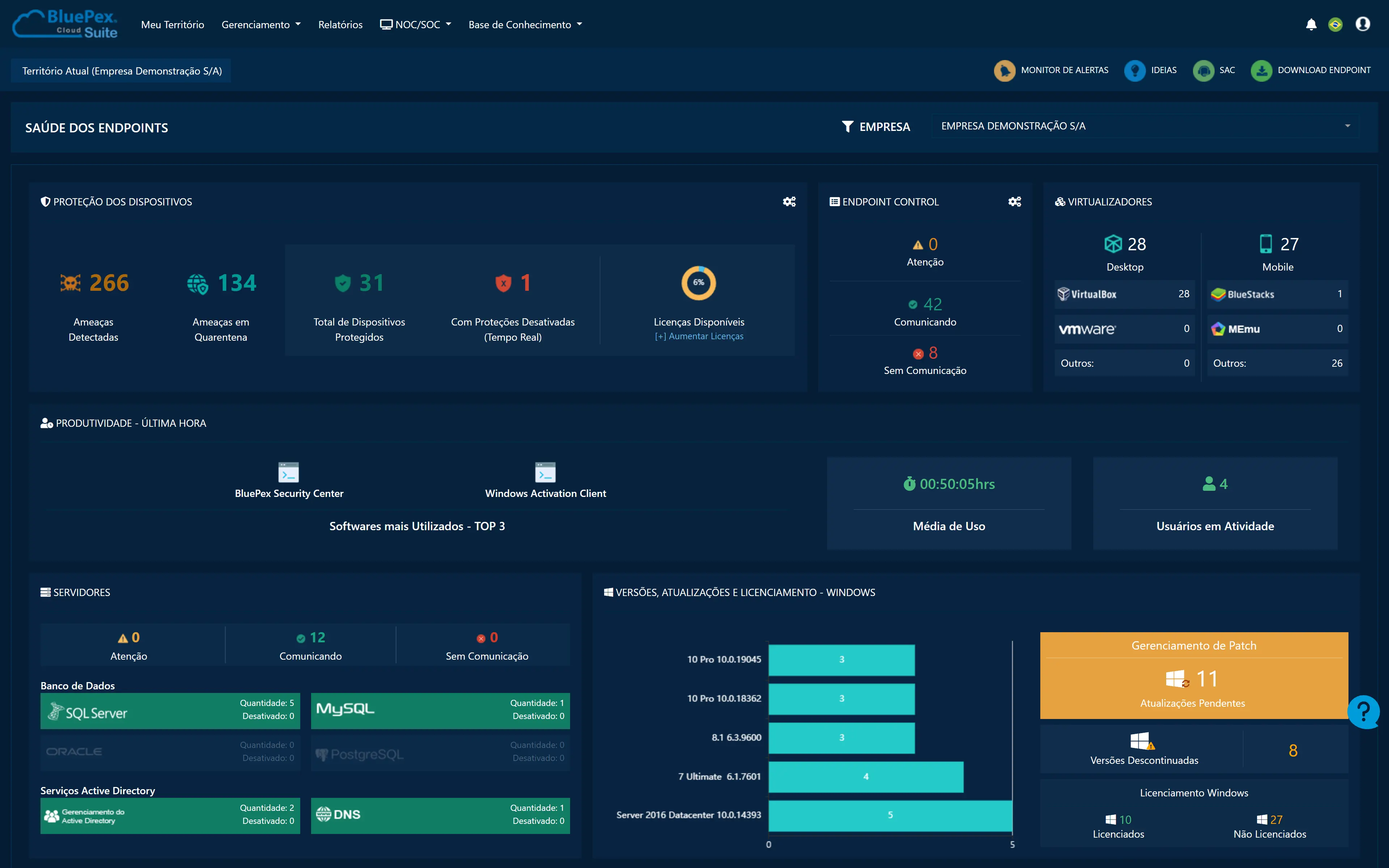Open the notifications bell icon
This screenshot has height=868, width=1389.
point(1311,24)
